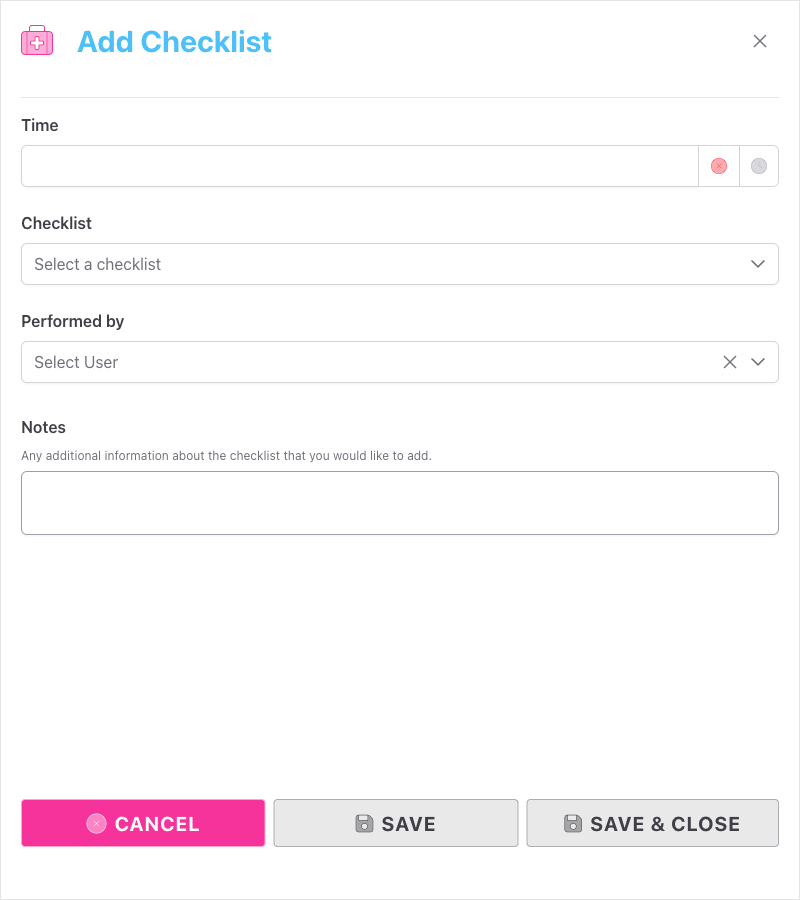Click the pink medical kit icon
Screen dimensions: 800x900
coord(36,40)
